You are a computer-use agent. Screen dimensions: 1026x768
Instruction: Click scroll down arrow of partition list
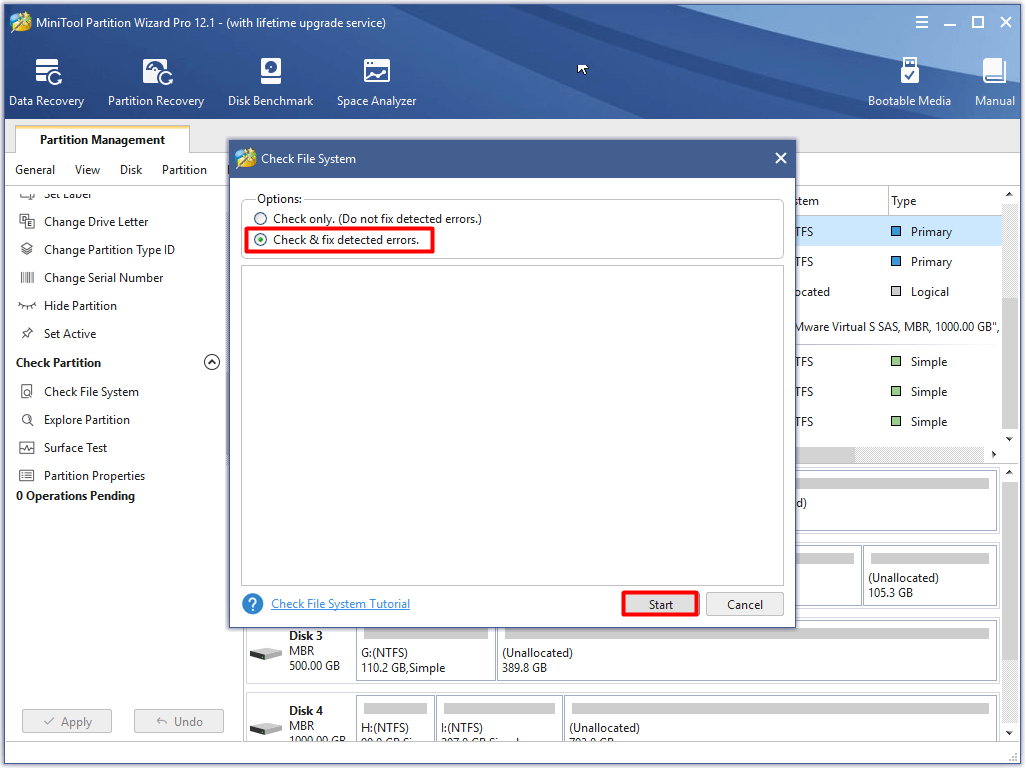click(1009, 439)
